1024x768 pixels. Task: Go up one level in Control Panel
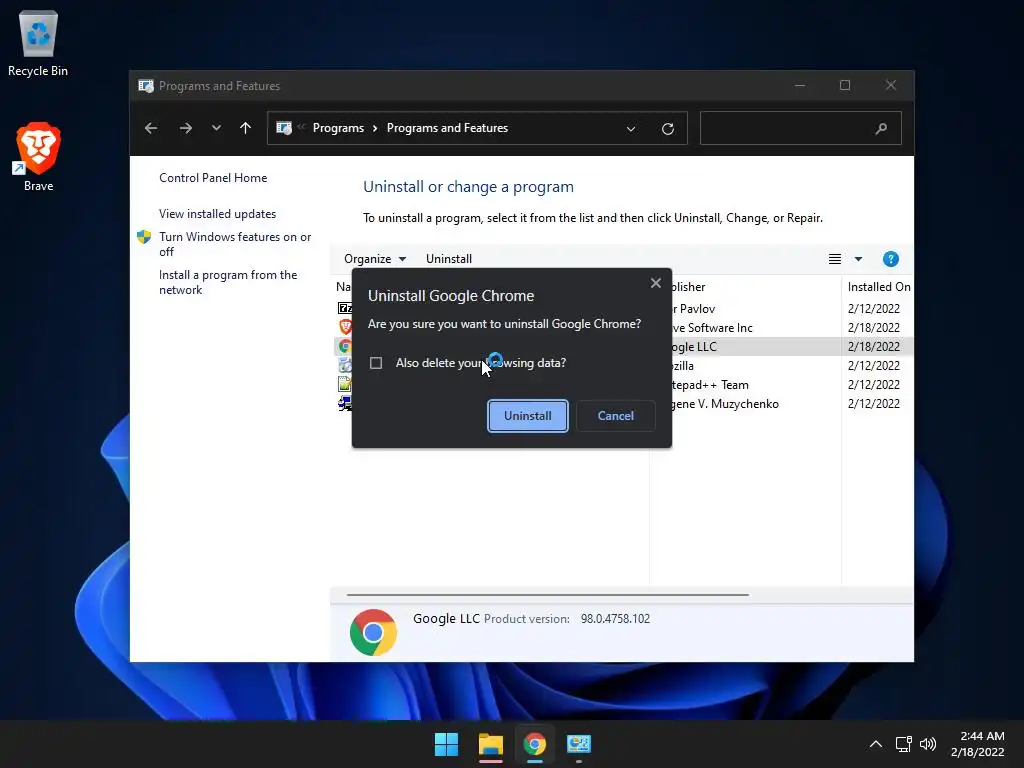(x=246, y=128)
